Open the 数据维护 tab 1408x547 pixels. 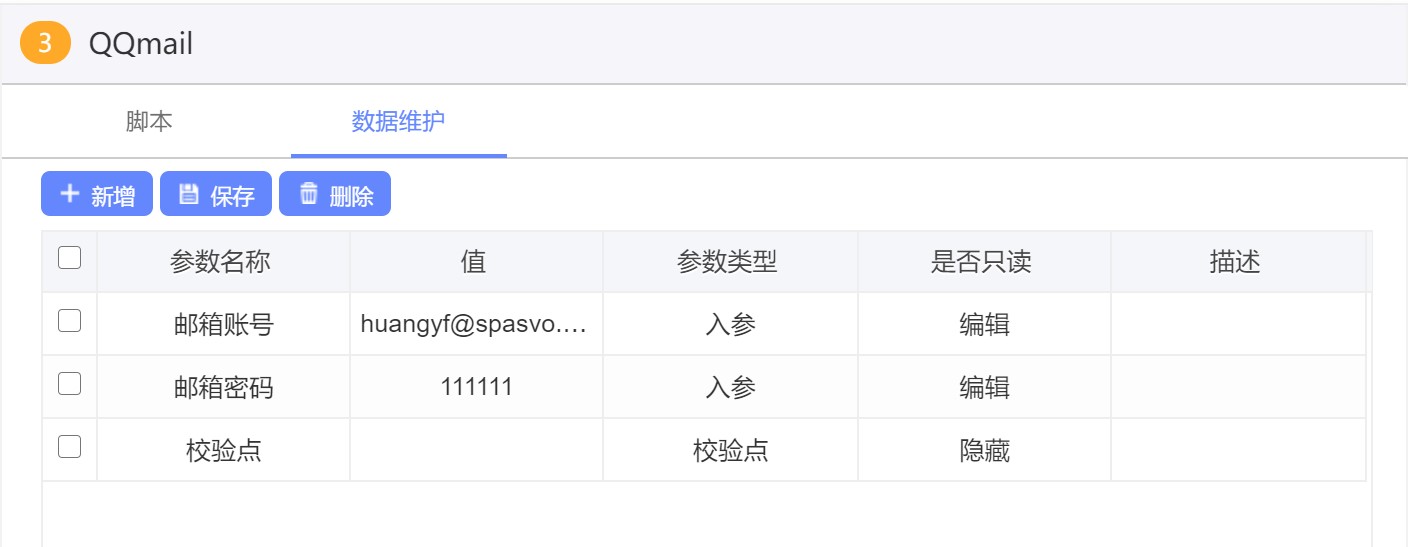coord(398,122)
